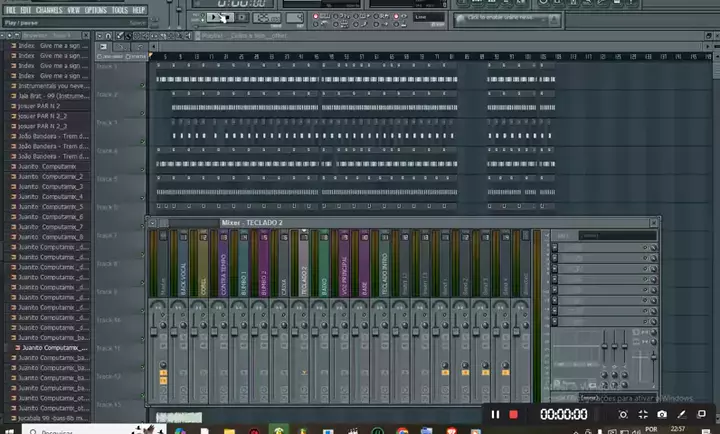Open the FILE menu
Screen dimensions: 720x434
pos(10,9)
